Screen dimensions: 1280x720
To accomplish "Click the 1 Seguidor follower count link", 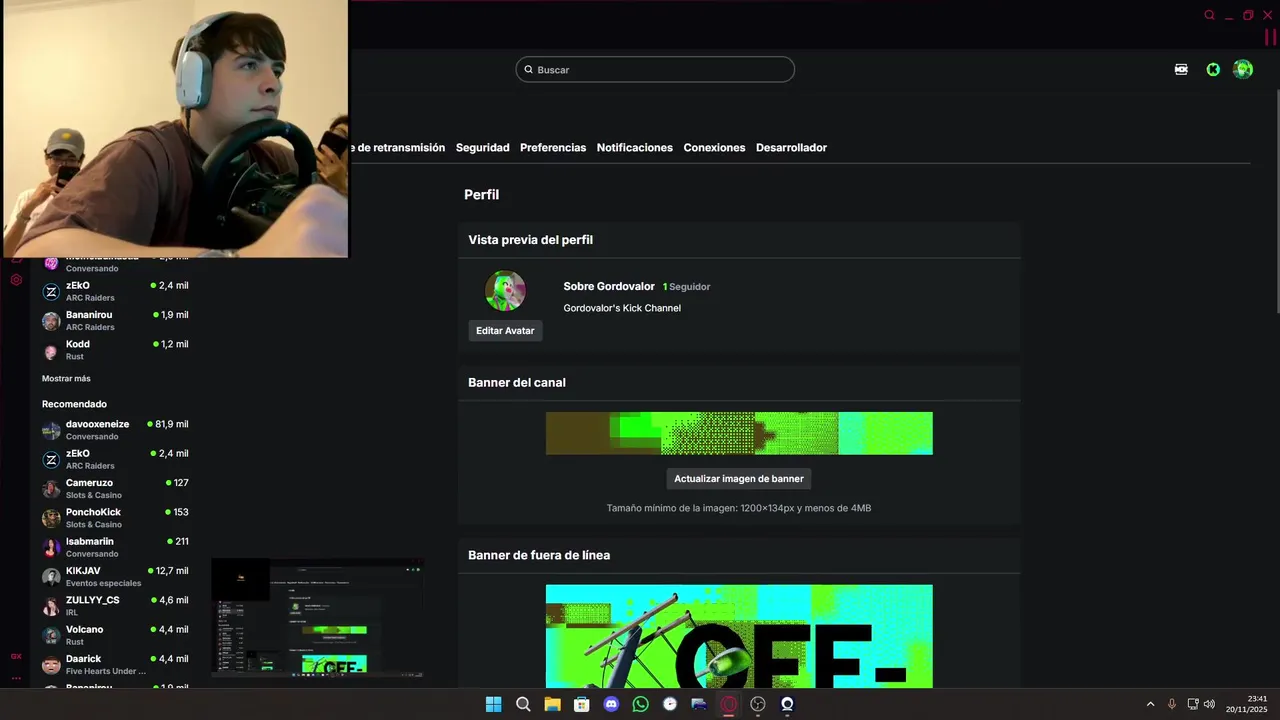I will pos(686,287).
